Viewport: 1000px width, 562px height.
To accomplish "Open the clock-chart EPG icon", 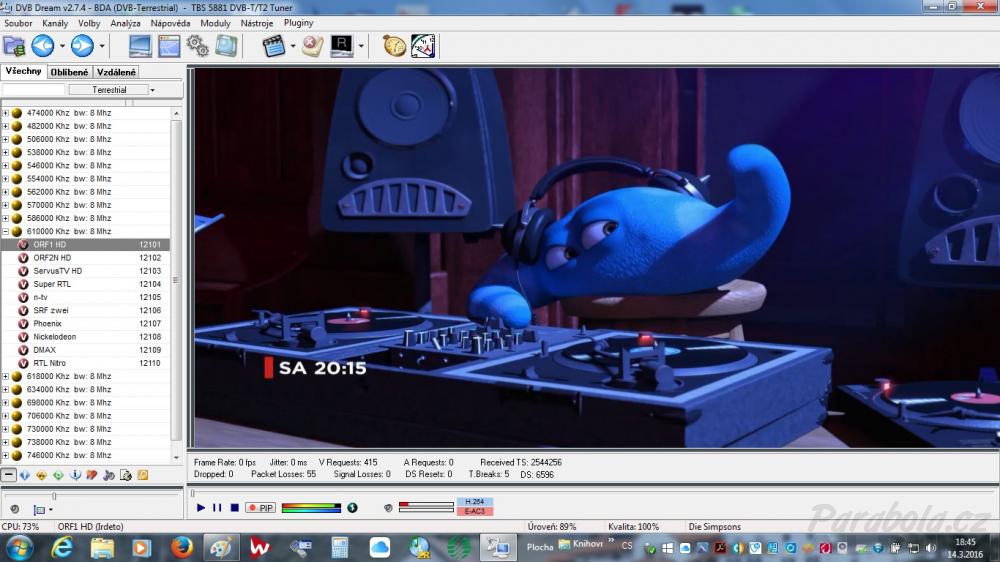I will pos(423,46).
